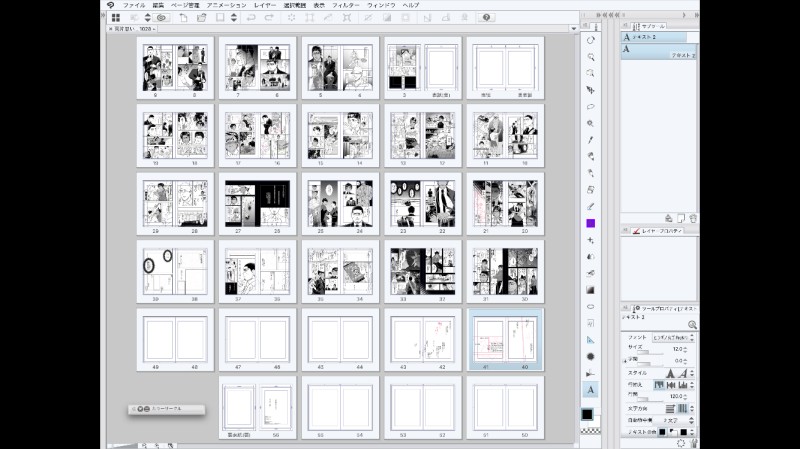
Task: Open the canvas tab list dropdown arrow
Action: point(574,29)
